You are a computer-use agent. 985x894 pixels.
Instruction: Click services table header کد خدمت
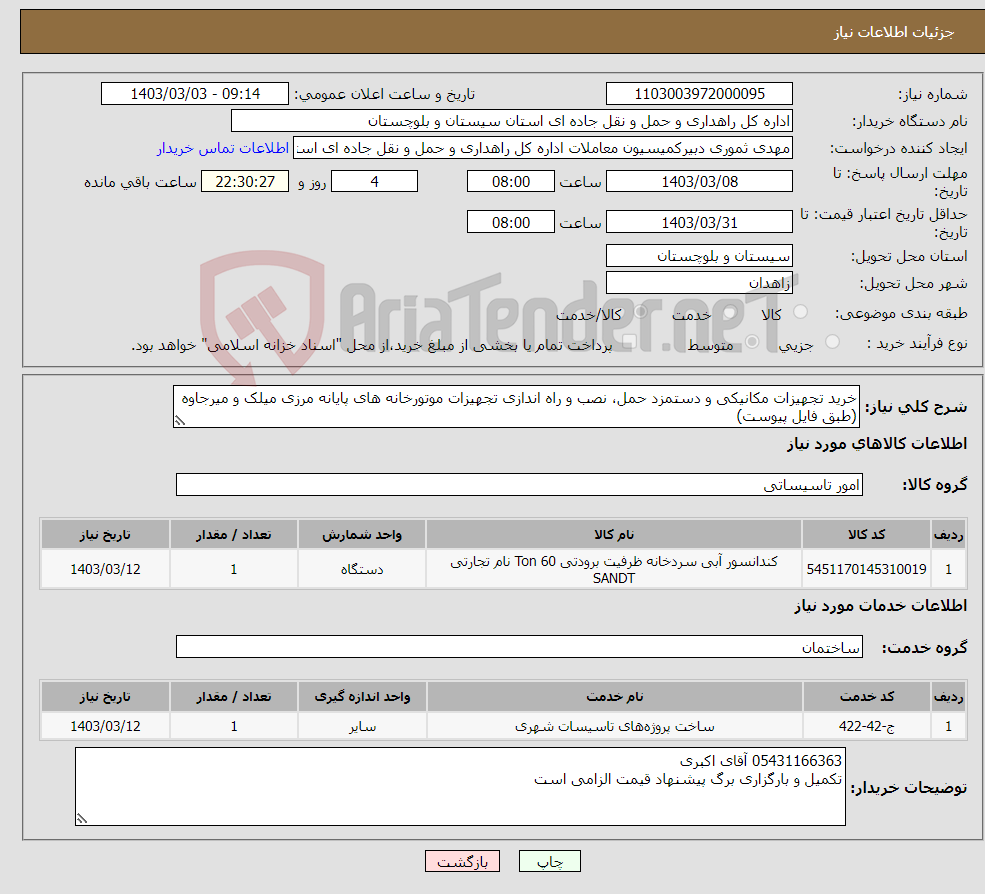point(866,697)
